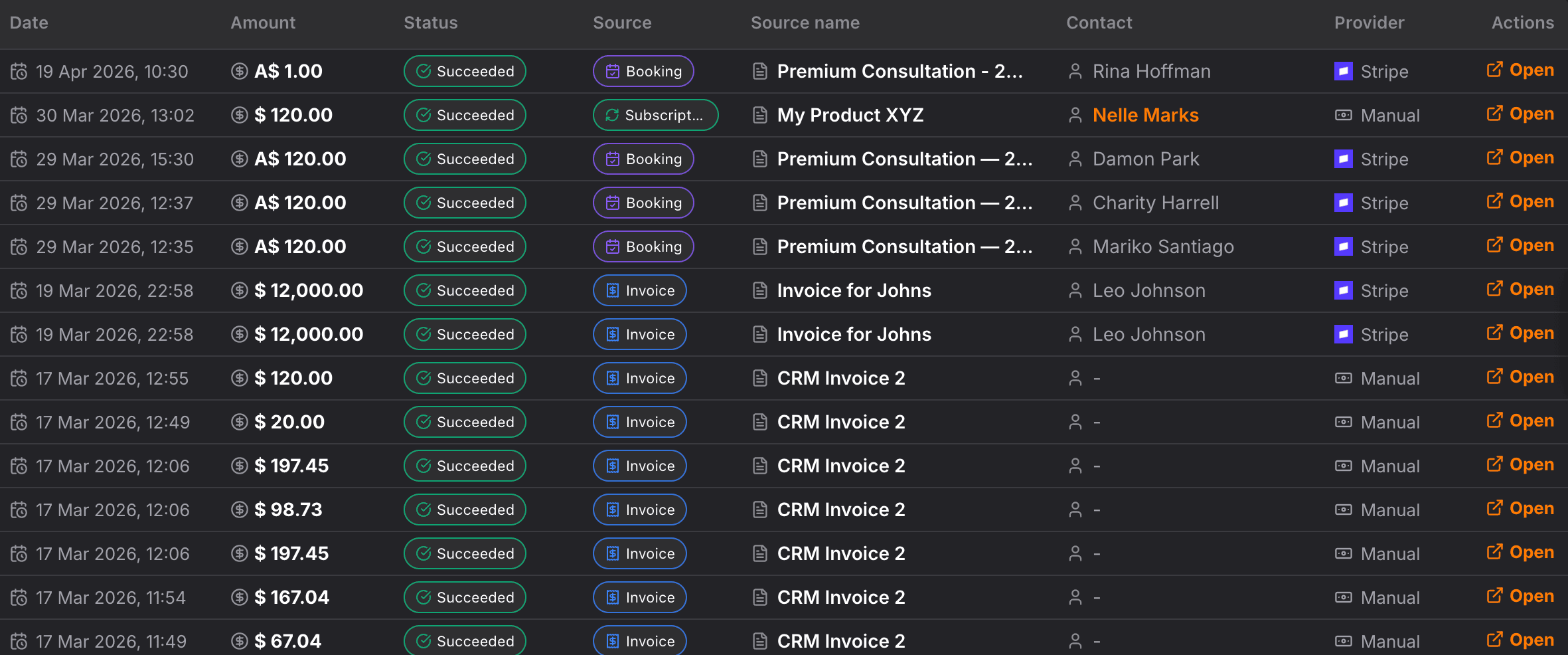
Task: Open the Nelle Marks contact link
Action: tap(1146, 115)
